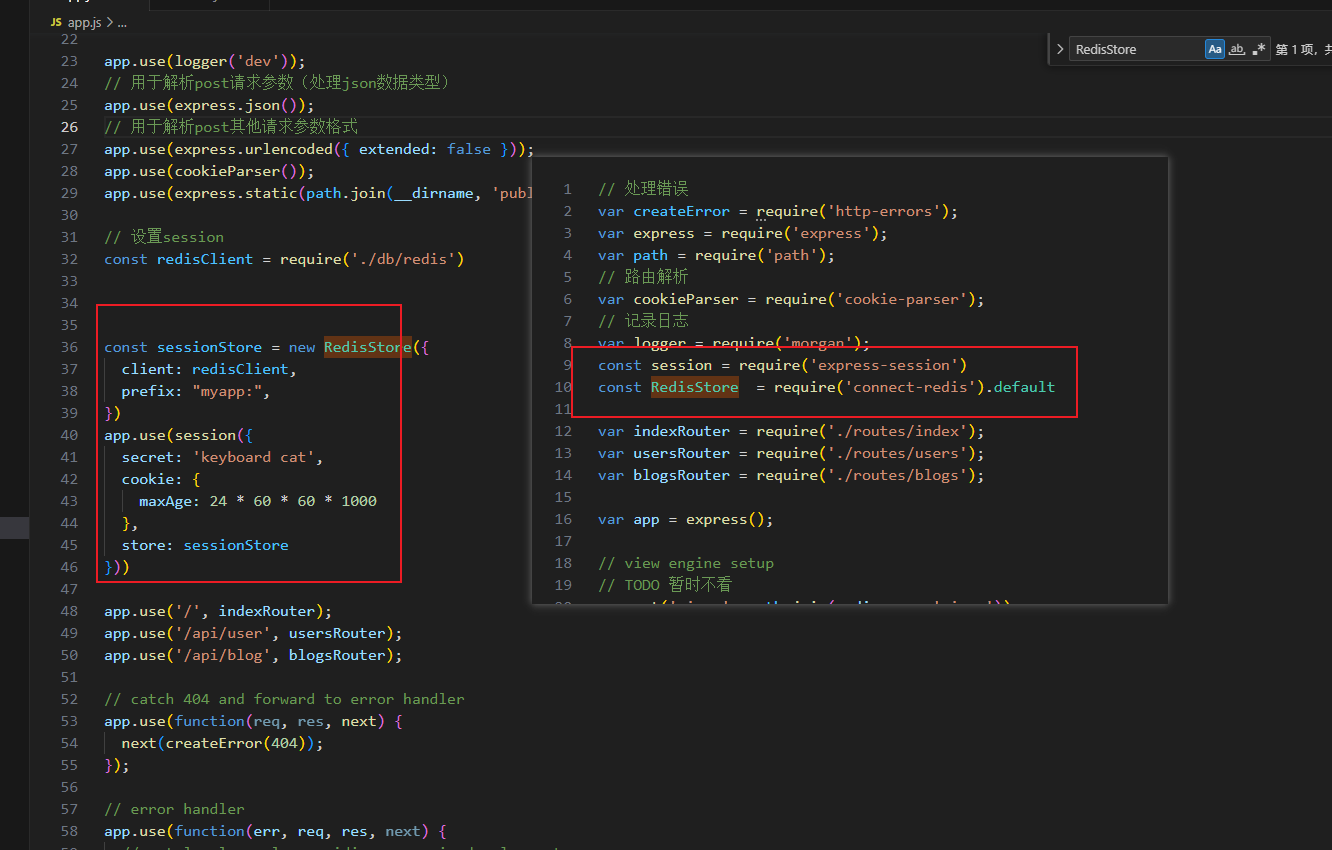
Task: Click the comment '// 设置session'
Action: (164, 237)
